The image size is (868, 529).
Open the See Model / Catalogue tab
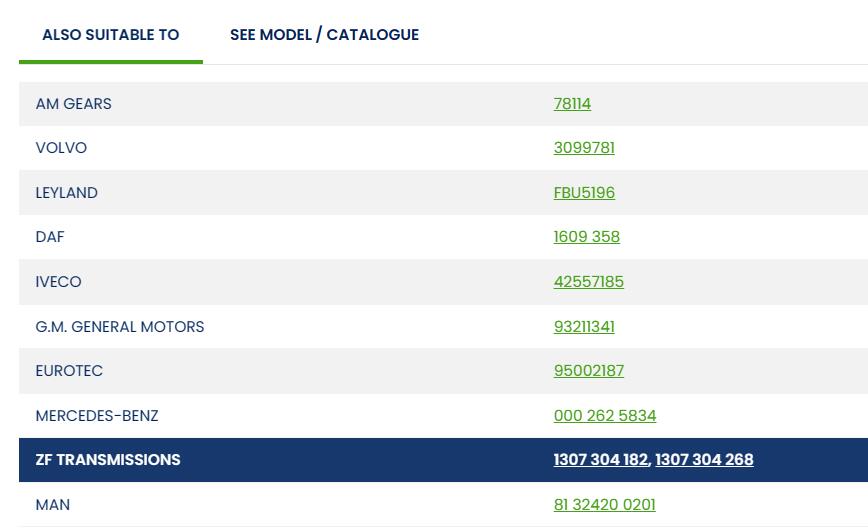(324, 35)
